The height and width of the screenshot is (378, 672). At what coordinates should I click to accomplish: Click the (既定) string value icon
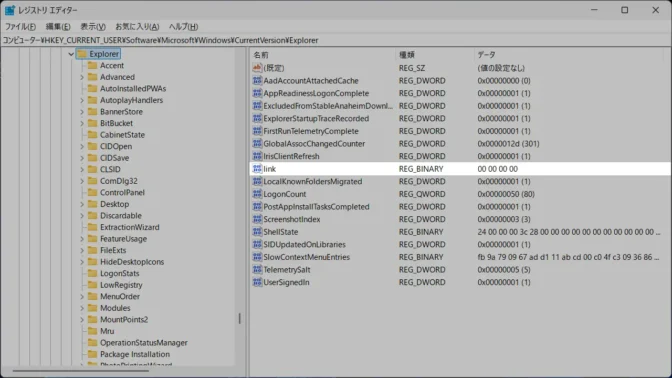click(x=257, y=68)
